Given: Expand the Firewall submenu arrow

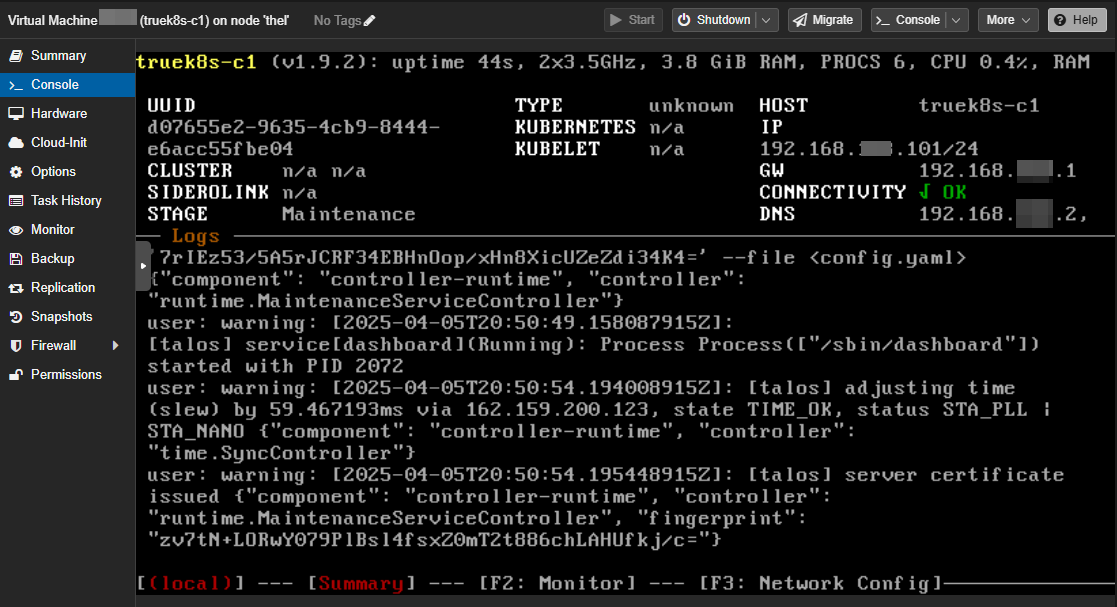Looking at the screenshot, I should (116, 346).
